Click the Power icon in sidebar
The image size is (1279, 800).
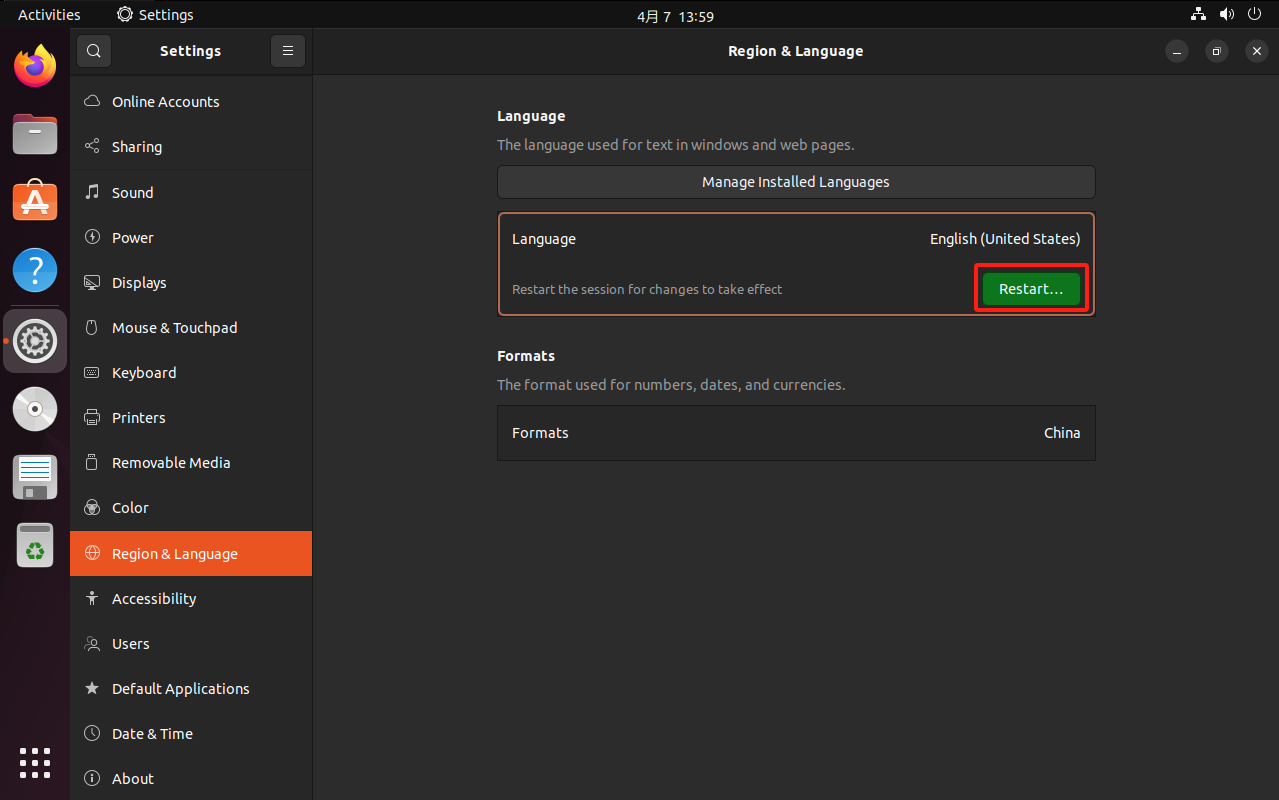click(x=92, y=237)
